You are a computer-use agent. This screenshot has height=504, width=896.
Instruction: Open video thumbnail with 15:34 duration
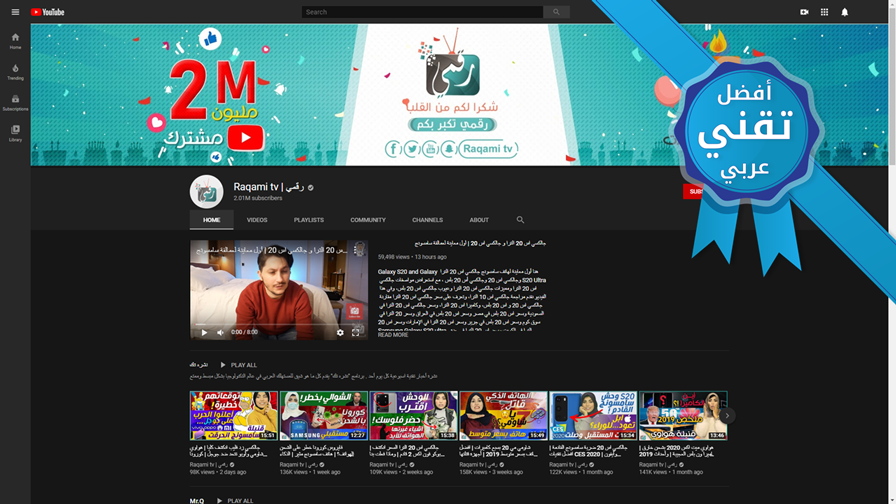593,415
